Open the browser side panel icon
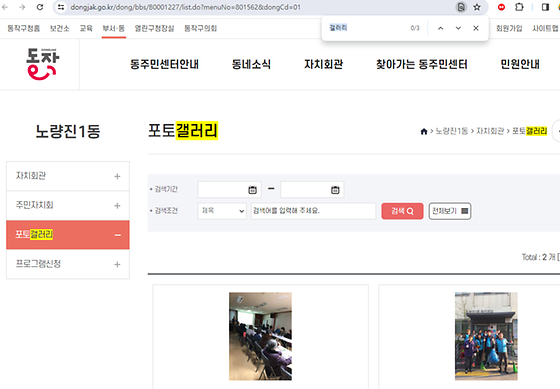Image resolution: width=560 pixels, height=389 pixels. (x=545, y=7)
